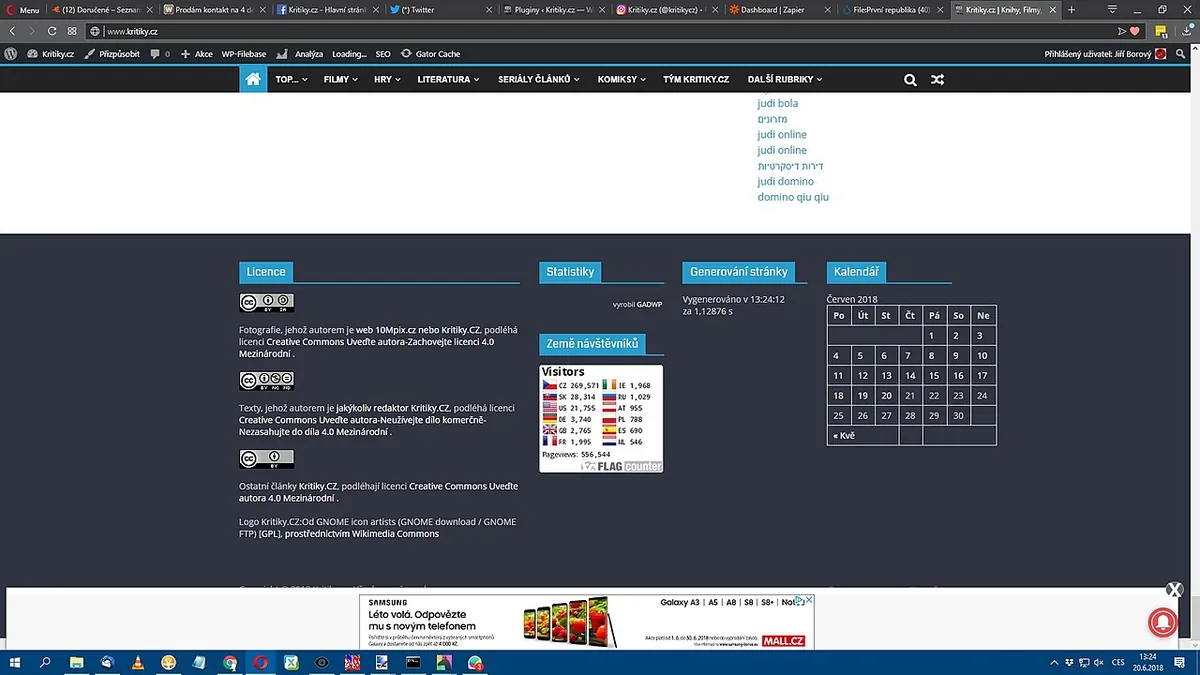Expand the LITERATURA menu
Viewport: 1200px width, 675px height.
(448, 80)
